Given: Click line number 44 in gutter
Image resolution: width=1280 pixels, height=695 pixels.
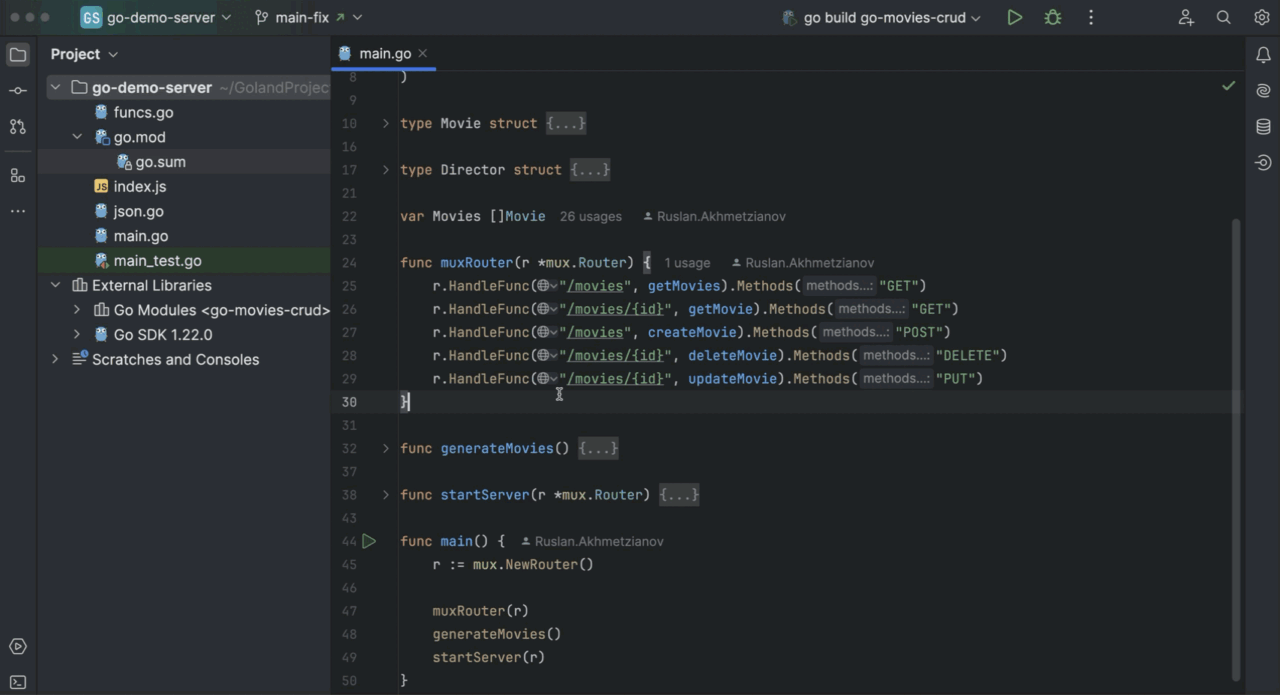Looking at the screenshot, I should click(x=349, y=541).
